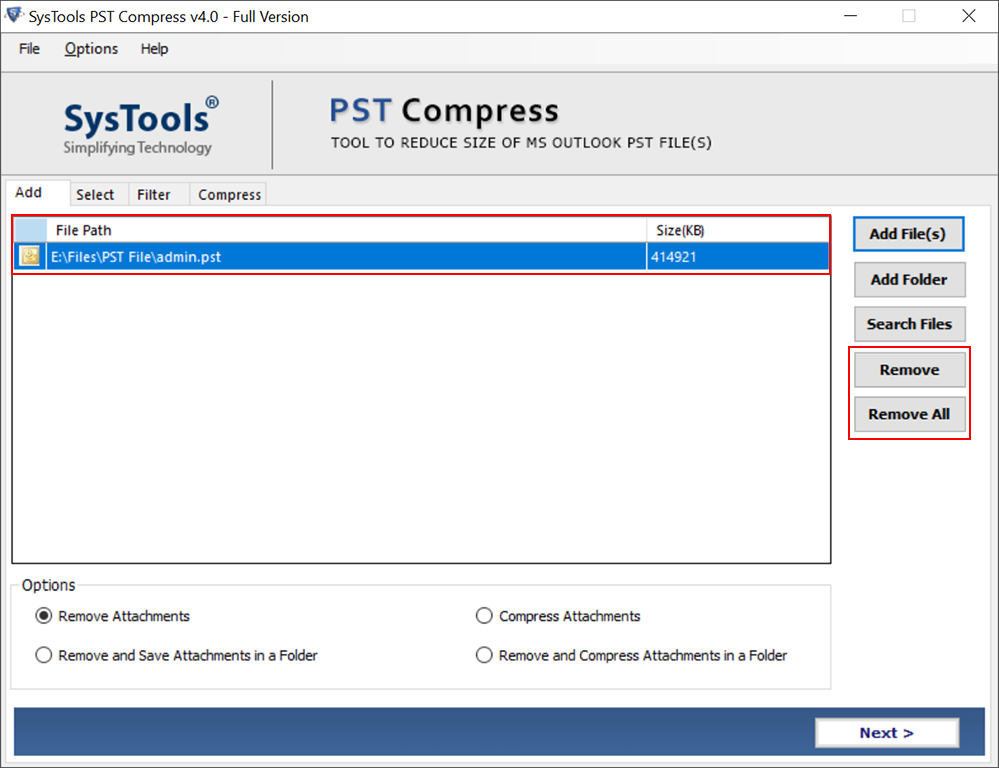Click the 414921 size cell
Viewport: 999px width, 768px height.
tap(738, 257)
